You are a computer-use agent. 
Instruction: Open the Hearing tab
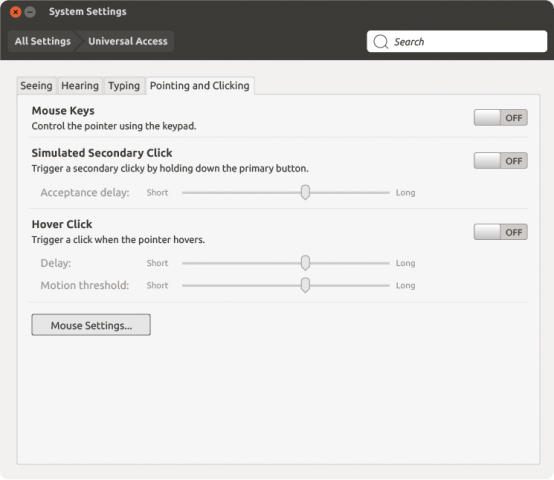[80, 86]
